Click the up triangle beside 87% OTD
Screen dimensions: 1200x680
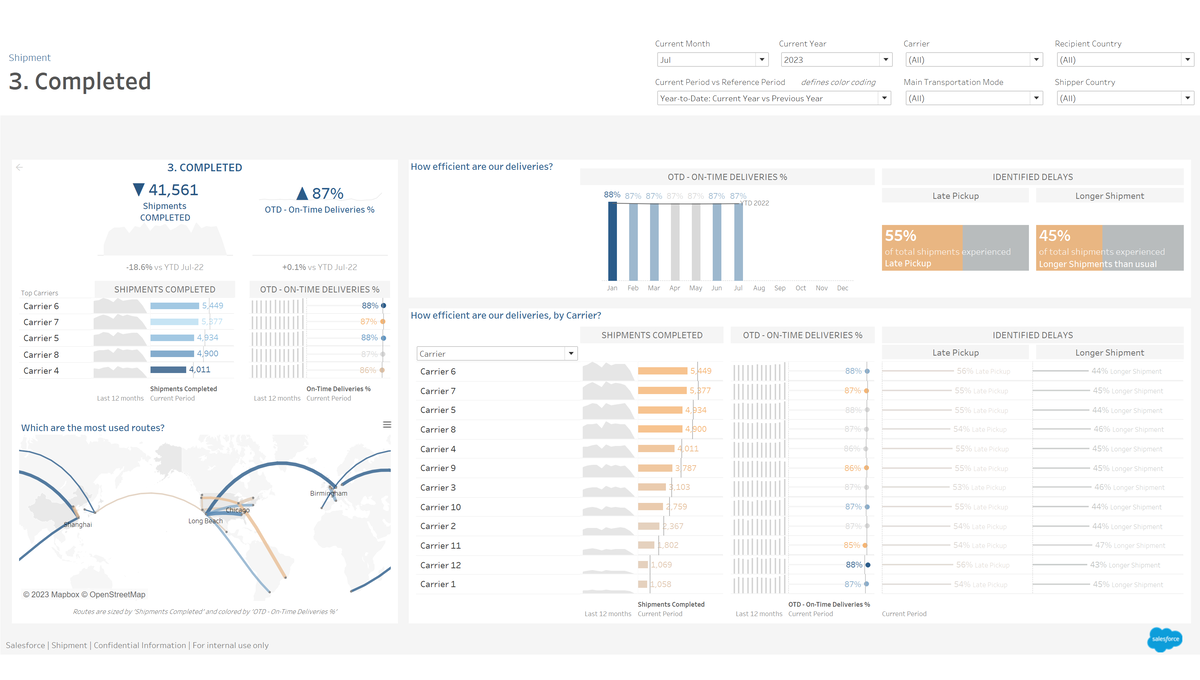pos(302,193)
